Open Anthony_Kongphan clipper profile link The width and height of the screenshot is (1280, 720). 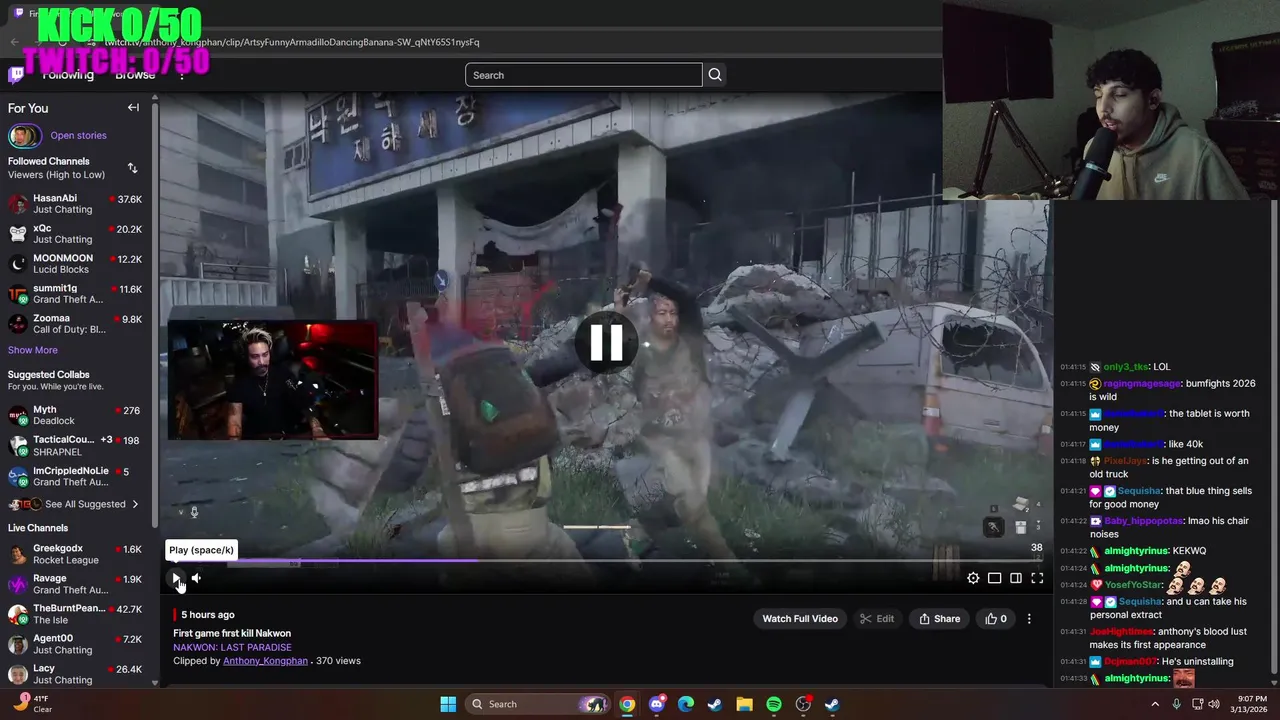pyautogui.click(x=265, y=661)
